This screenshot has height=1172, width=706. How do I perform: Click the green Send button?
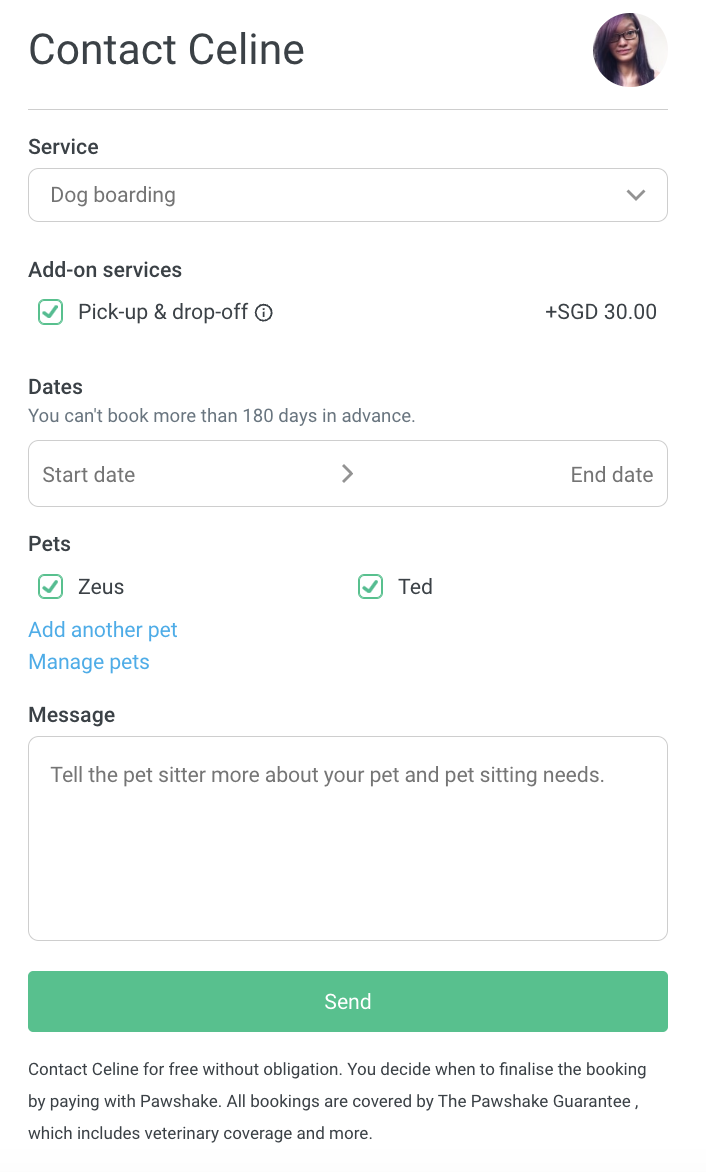tap(348, 1002)
